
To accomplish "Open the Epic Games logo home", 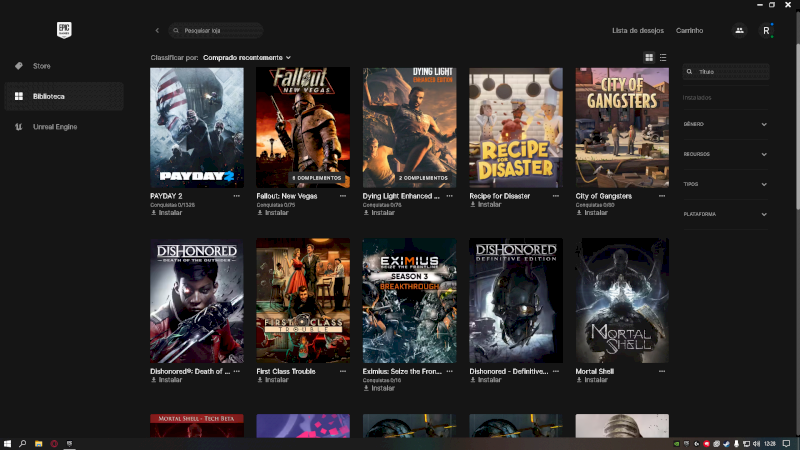I will click(64, 30).
